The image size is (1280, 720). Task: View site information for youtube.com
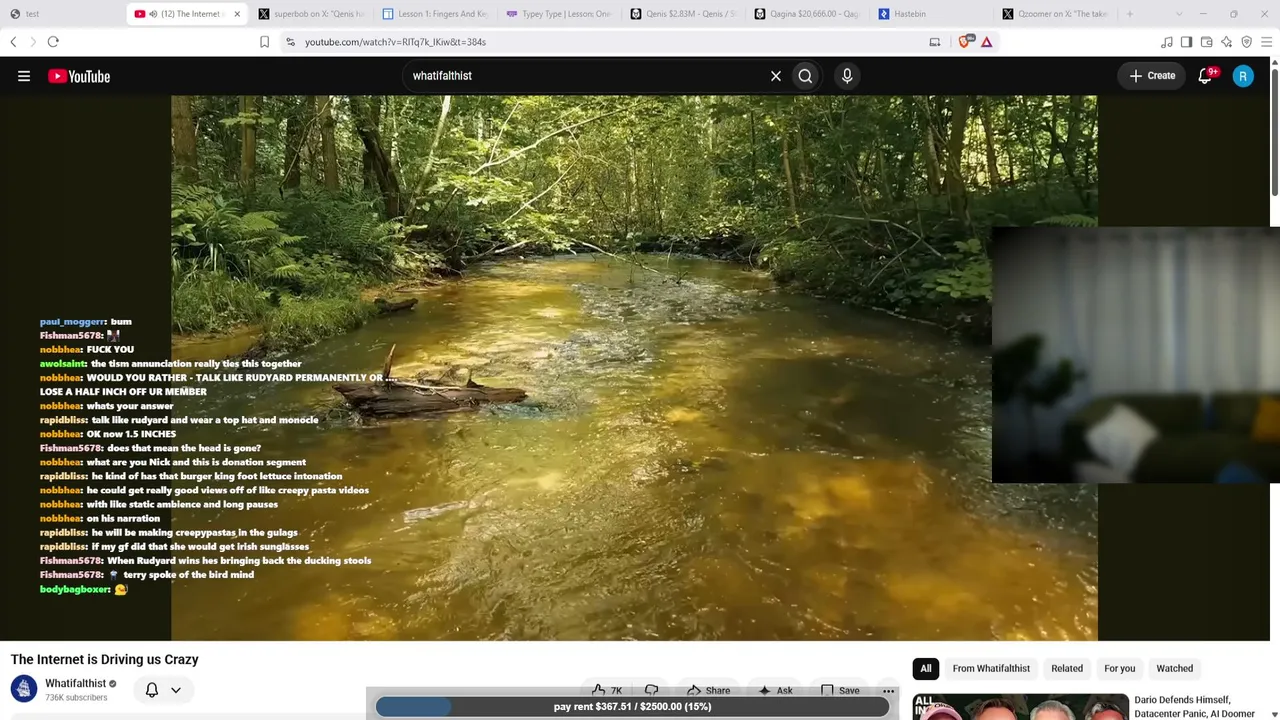tap(290, 42)
